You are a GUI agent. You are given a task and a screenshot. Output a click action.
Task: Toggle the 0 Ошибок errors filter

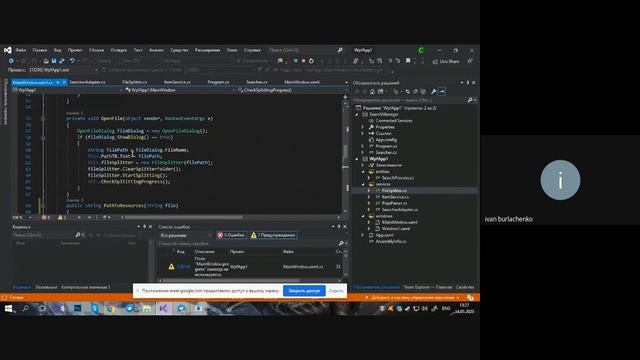[x=231, y=235]
